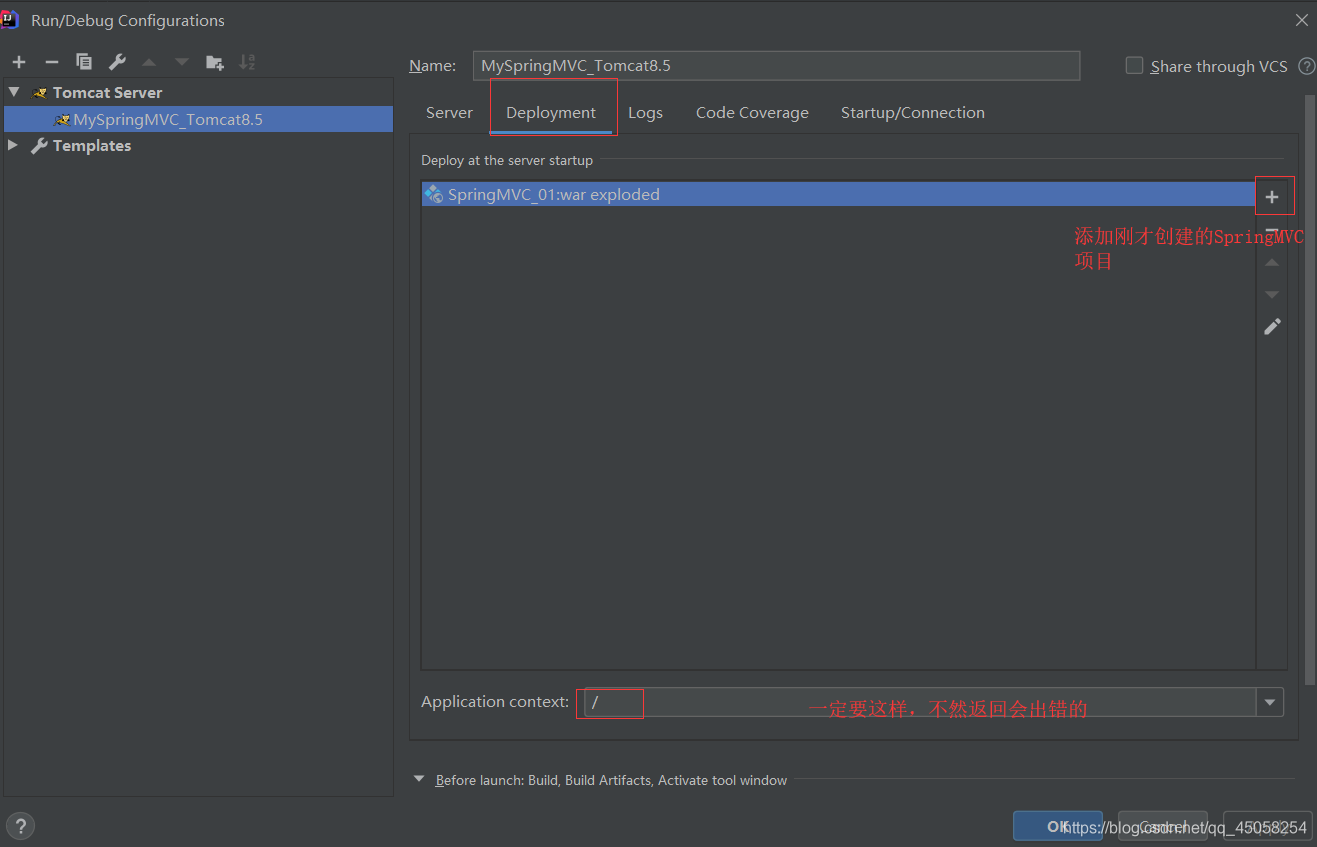Screen dimensions: 1317x847
Task: Collapse the Tomcat Server tree node
Action: tap(14, 92)
